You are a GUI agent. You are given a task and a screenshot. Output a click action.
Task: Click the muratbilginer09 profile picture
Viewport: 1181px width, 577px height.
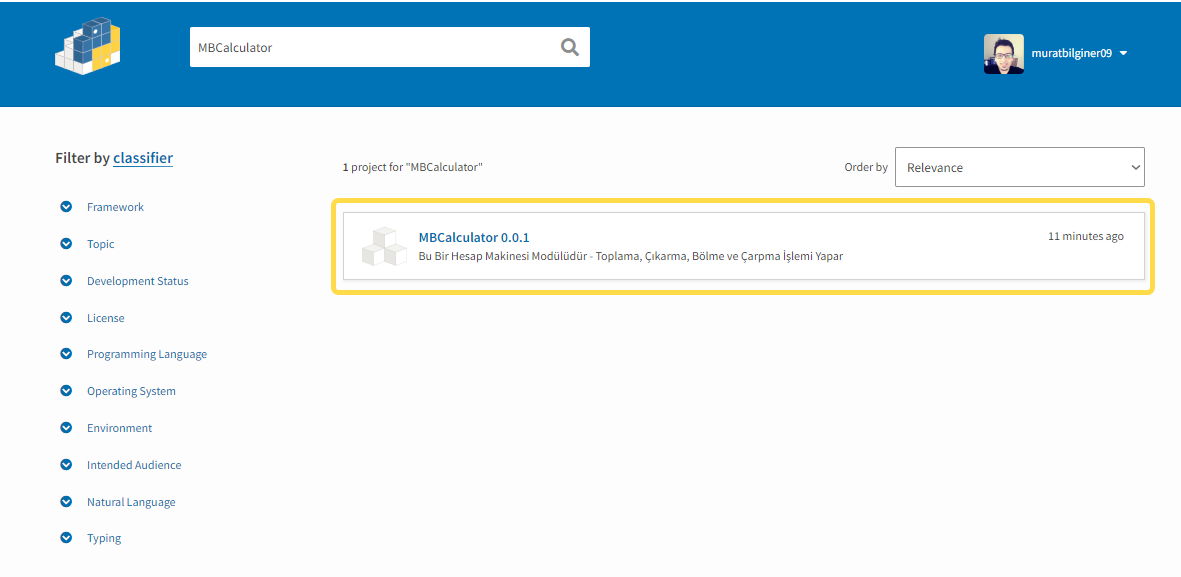coord(1003,54)
